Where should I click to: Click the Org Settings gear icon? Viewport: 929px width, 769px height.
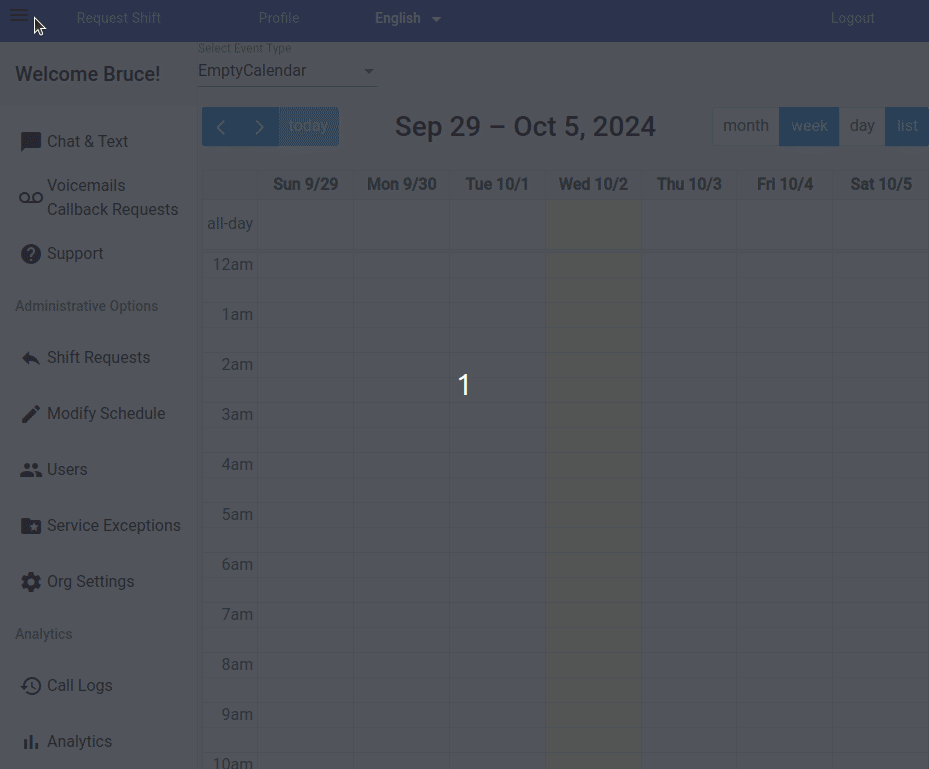point(31,582)
